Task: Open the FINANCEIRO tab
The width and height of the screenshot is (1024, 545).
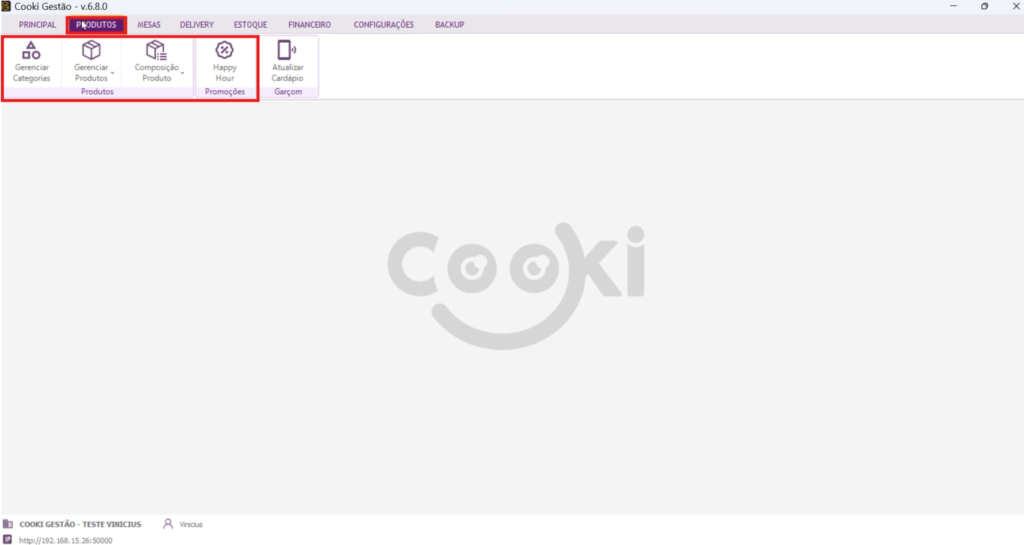Action: click(x=309, y=25)
